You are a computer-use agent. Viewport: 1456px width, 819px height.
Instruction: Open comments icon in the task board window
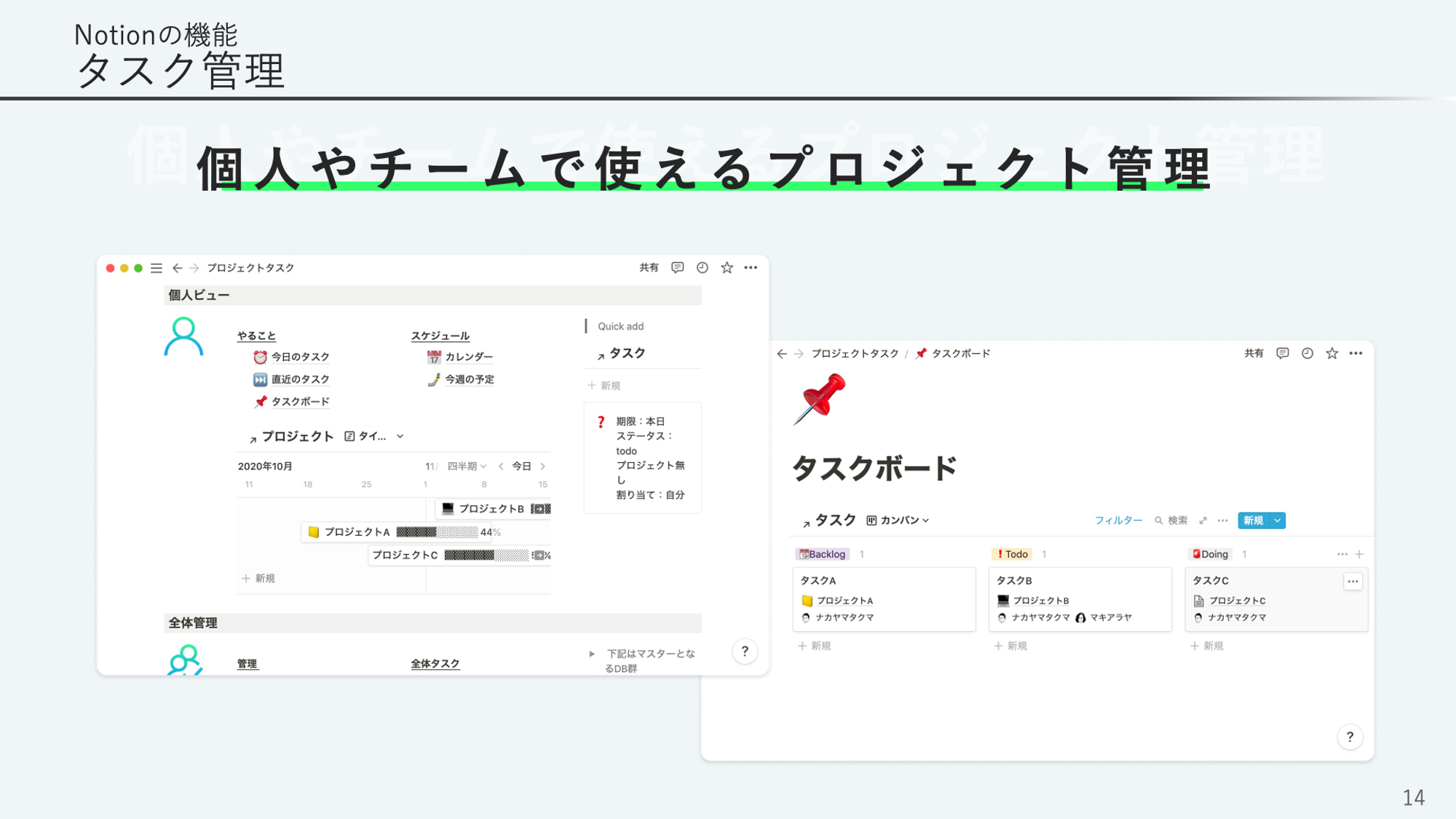(x=1283, y=353)
